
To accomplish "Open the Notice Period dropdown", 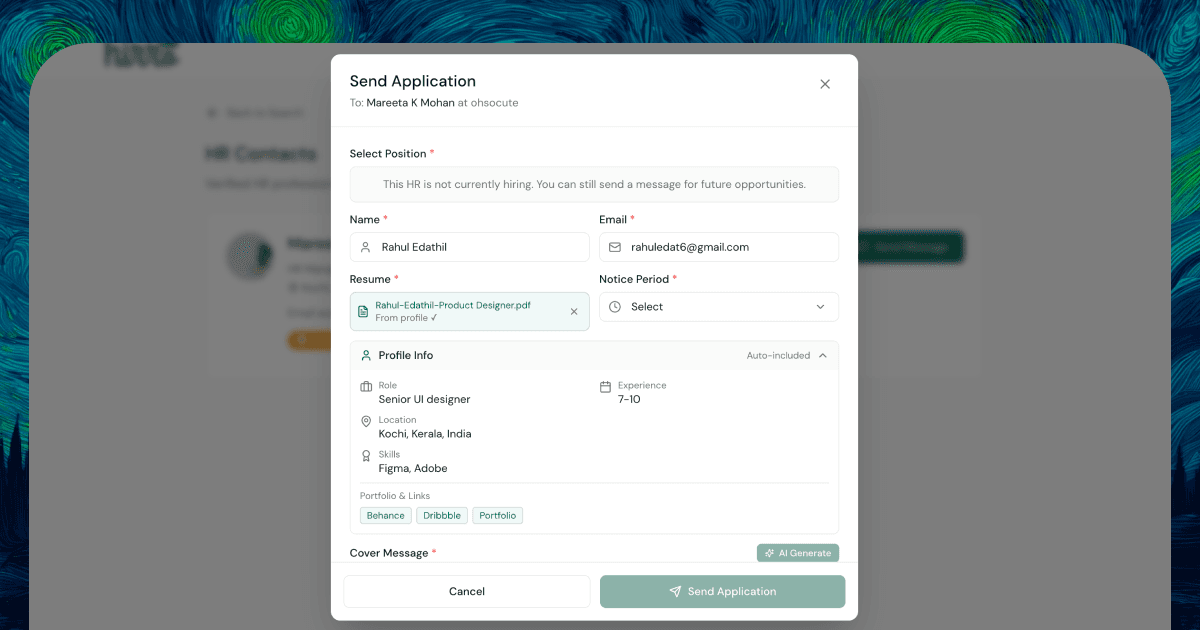I will click(x=718, y=307).
